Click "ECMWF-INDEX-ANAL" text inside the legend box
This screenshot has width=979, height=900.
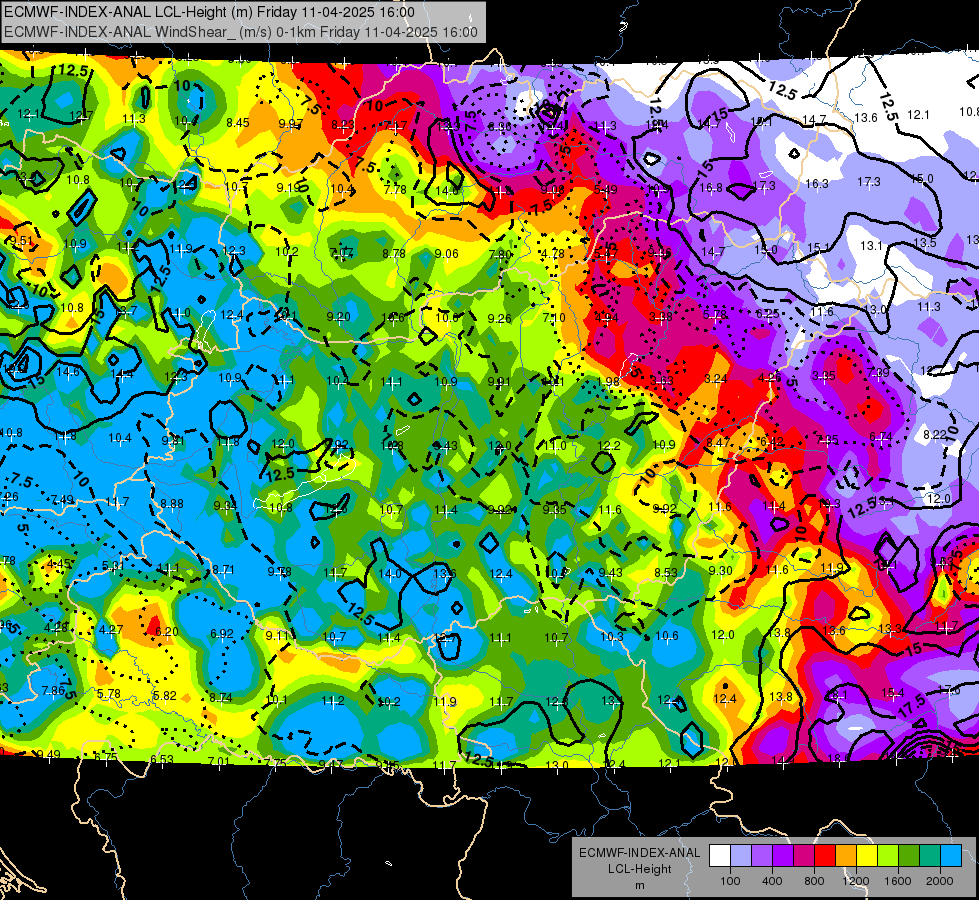639,853
